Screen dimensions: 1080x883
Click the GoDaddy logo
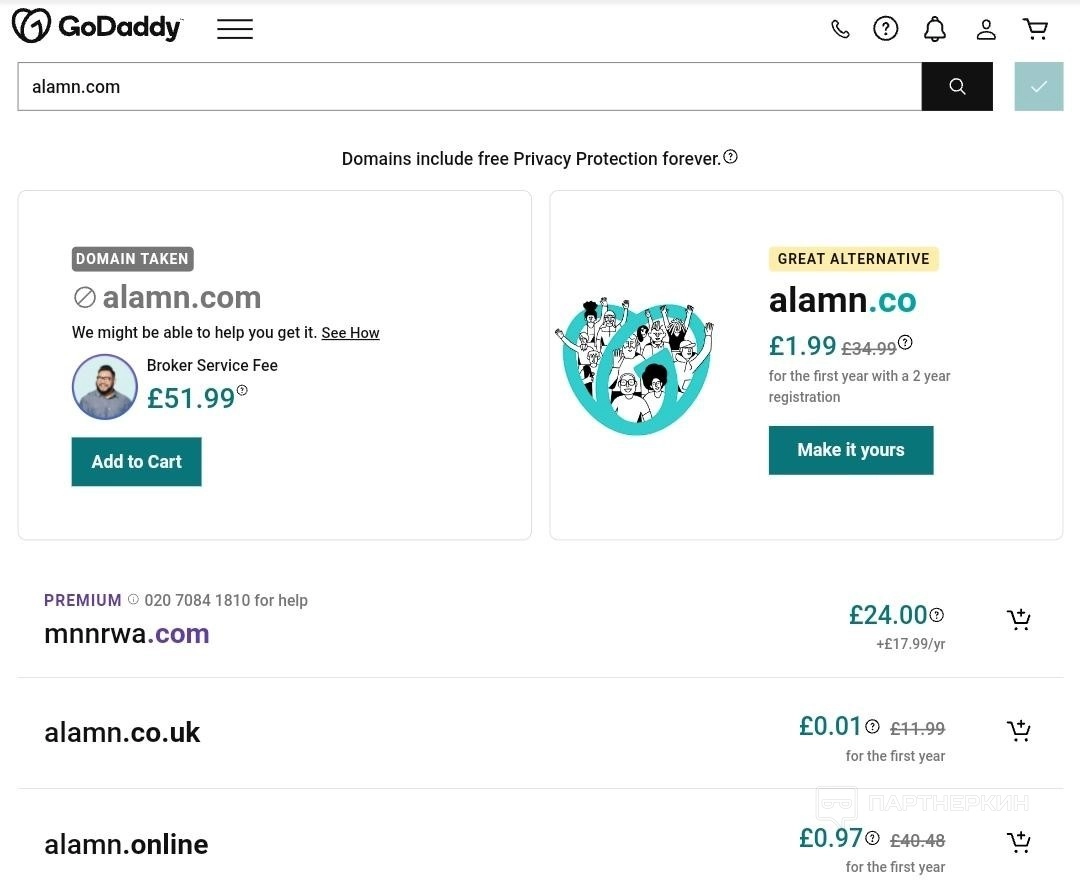[97, 27]
